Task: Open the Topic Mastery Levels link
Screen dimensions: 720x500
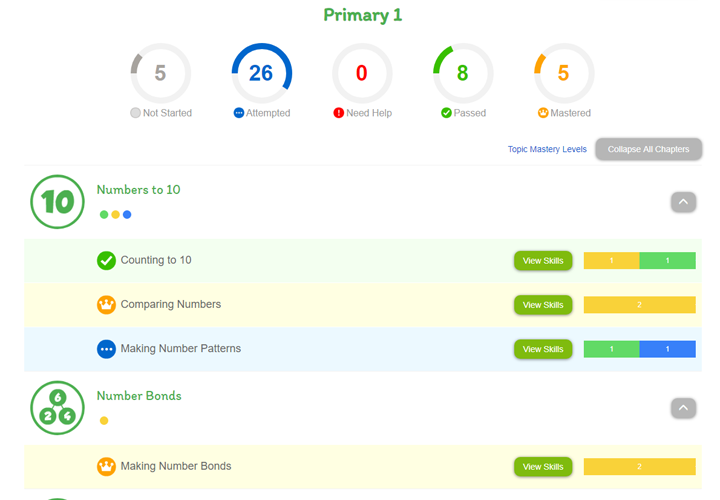Action: pos(547,149)
